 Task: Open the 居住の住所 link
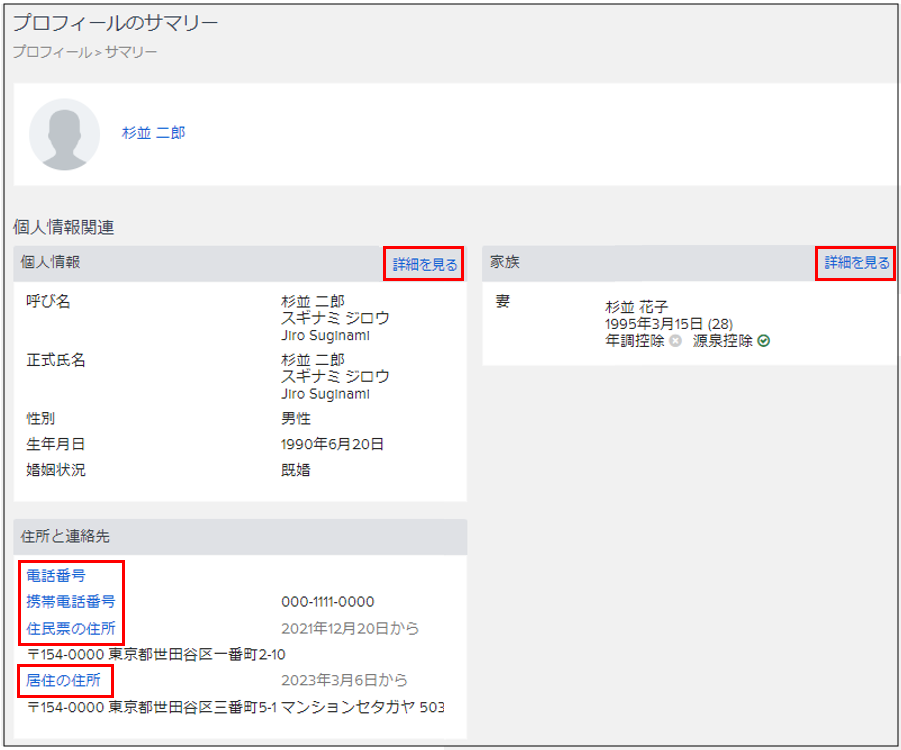click(63, 681)
